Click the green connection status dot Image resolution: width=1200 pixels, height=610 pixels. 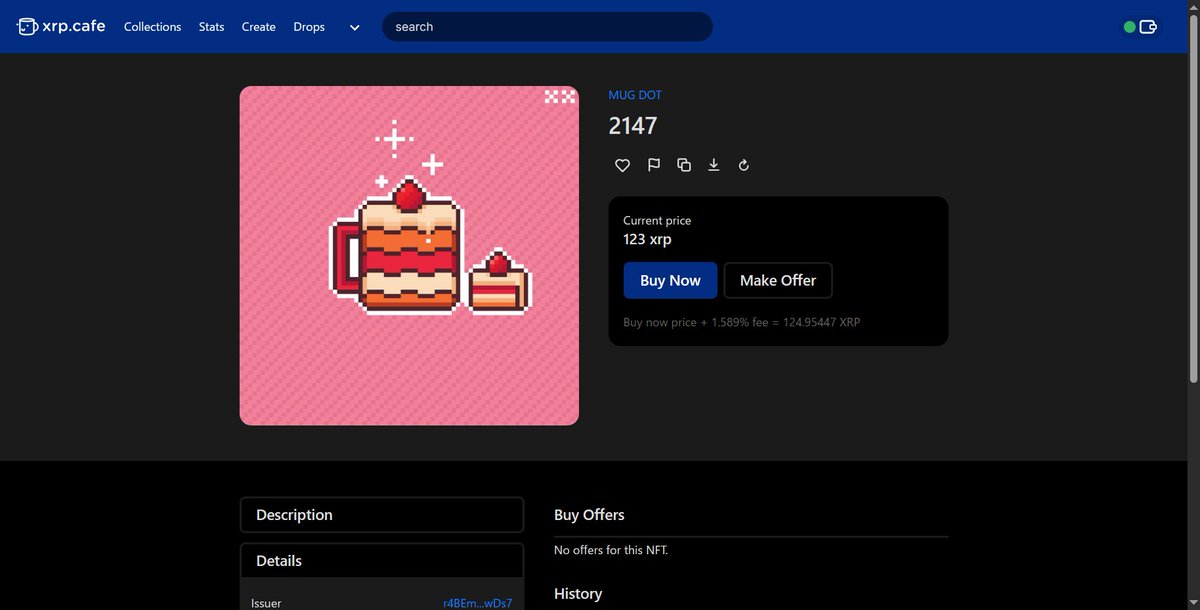point(1129,27)
